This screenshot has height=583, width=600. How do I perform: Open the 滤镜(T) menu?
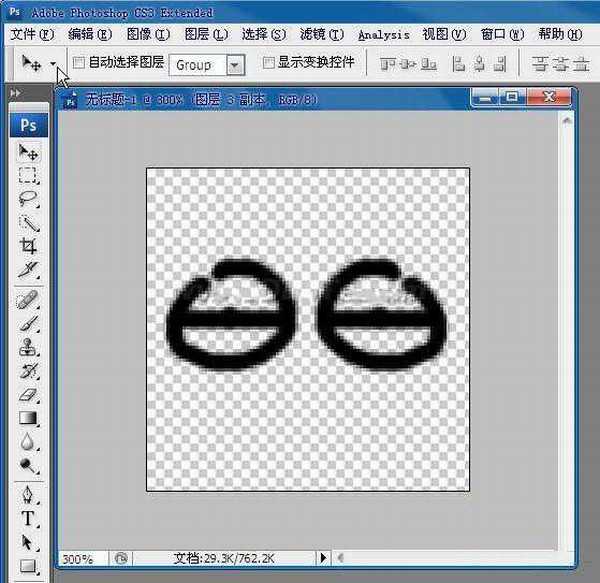321,34
